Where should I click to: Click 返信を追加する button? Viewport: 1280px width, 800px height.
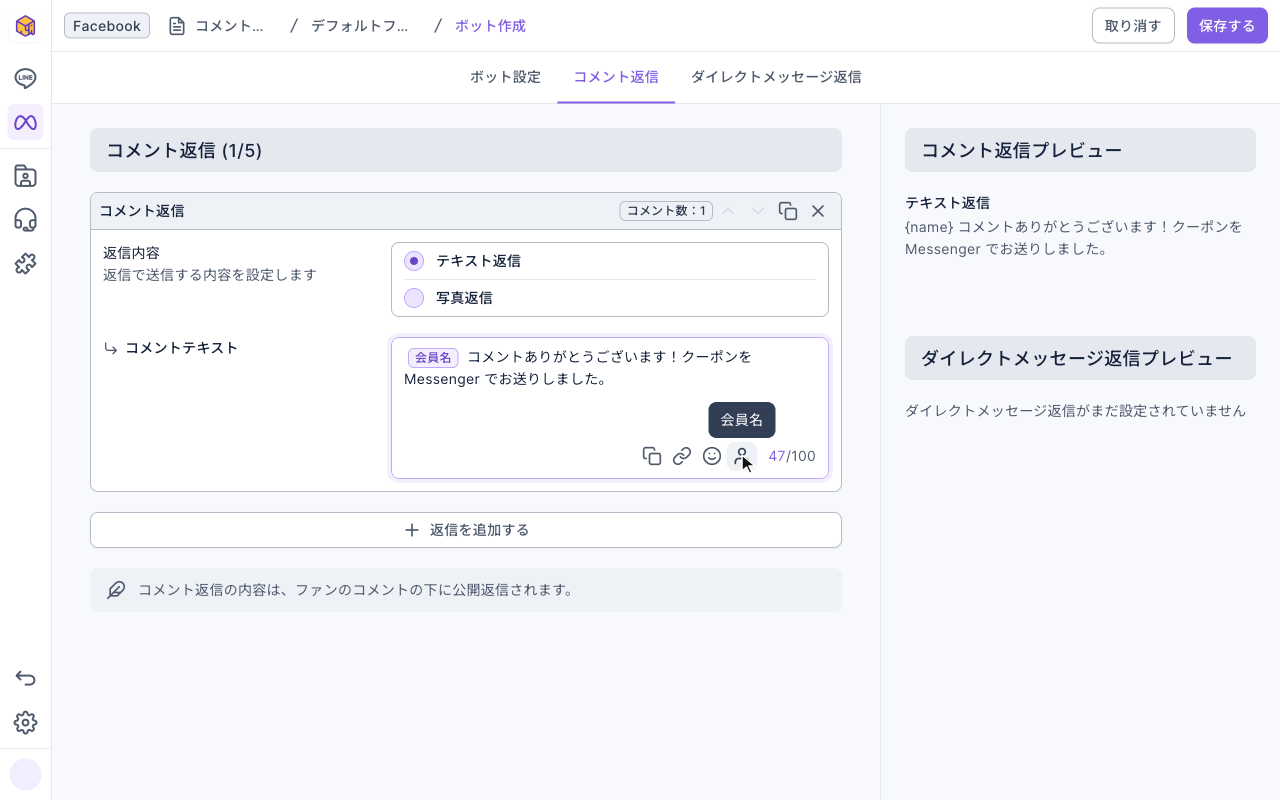pyautogui.click(x=466, y=530)
